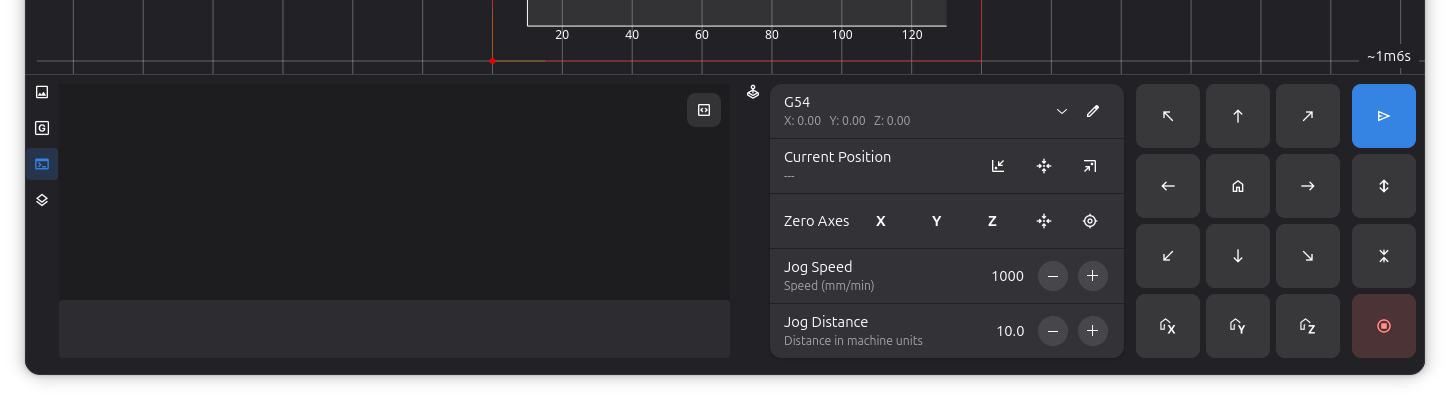
Task: Jog the Z axis with the up-down arrow
Action: [x=1384, y=186]
